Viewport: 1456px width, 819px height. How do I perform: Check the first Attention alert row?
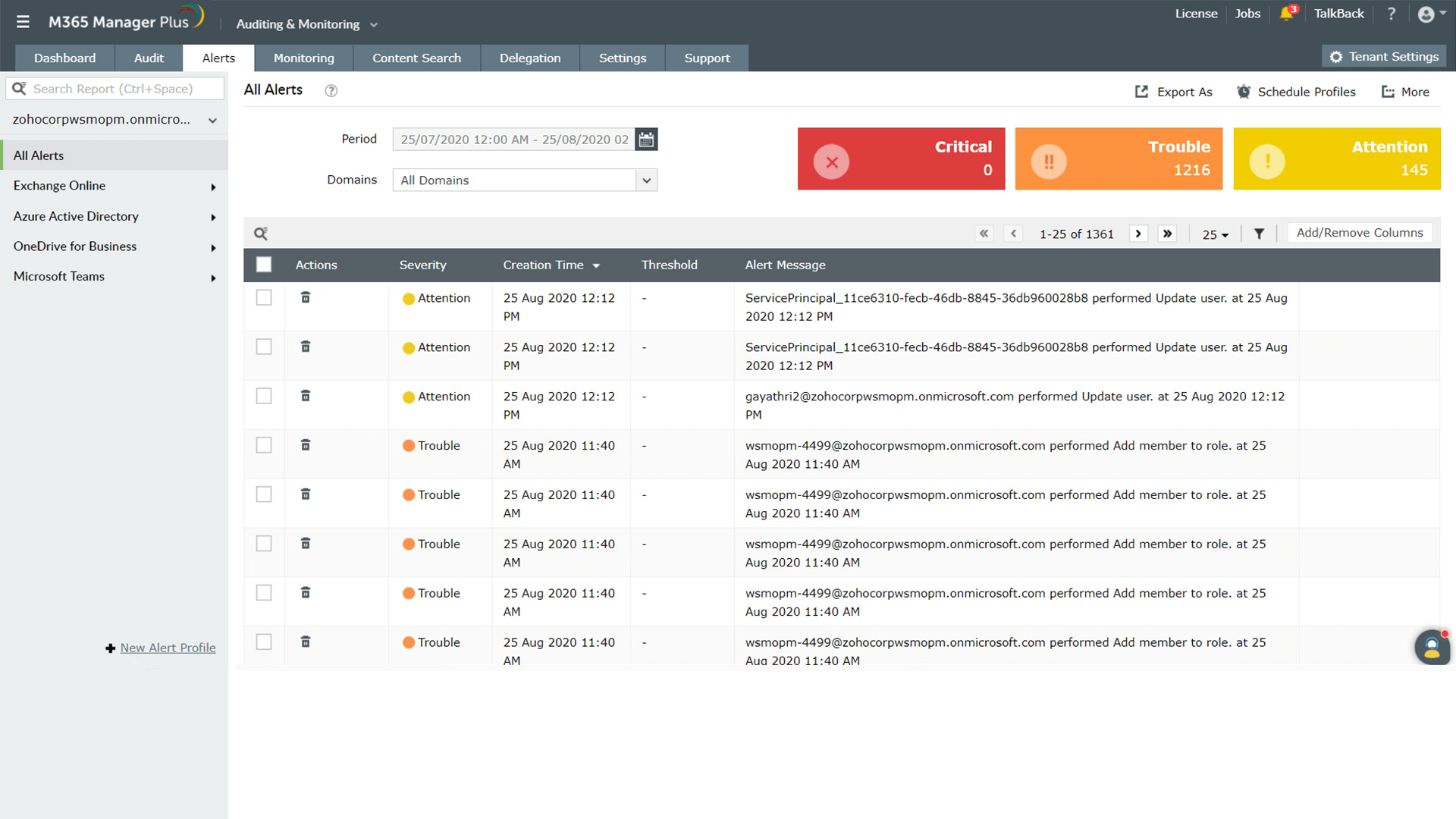[x=264, y=298]
